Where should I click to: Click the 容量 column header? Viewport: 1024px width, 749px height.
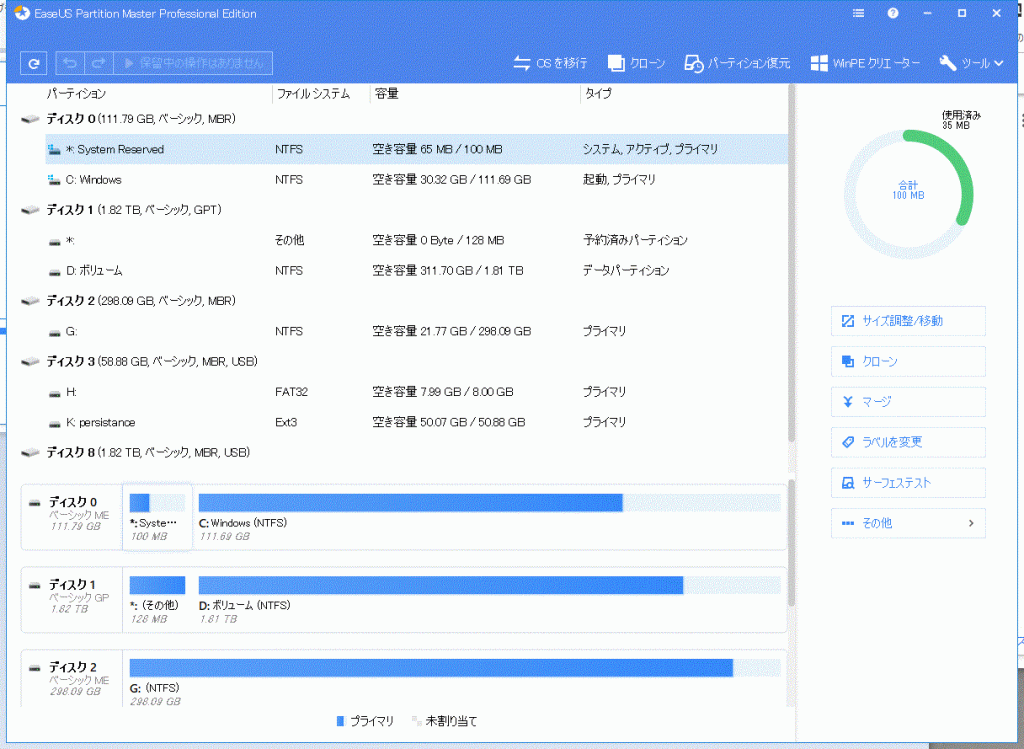387,93
